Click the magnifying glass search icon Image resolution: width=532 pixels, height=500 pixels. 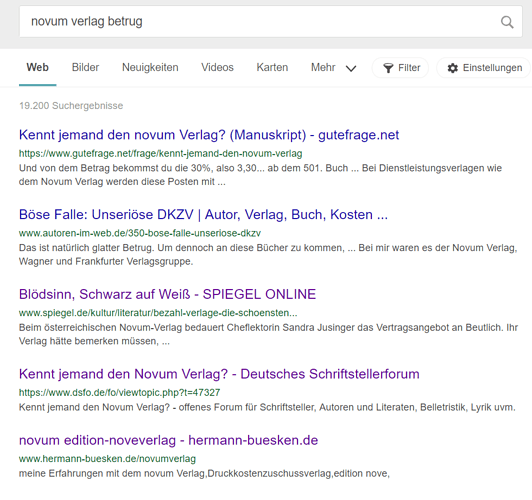[x=507, y=22]
